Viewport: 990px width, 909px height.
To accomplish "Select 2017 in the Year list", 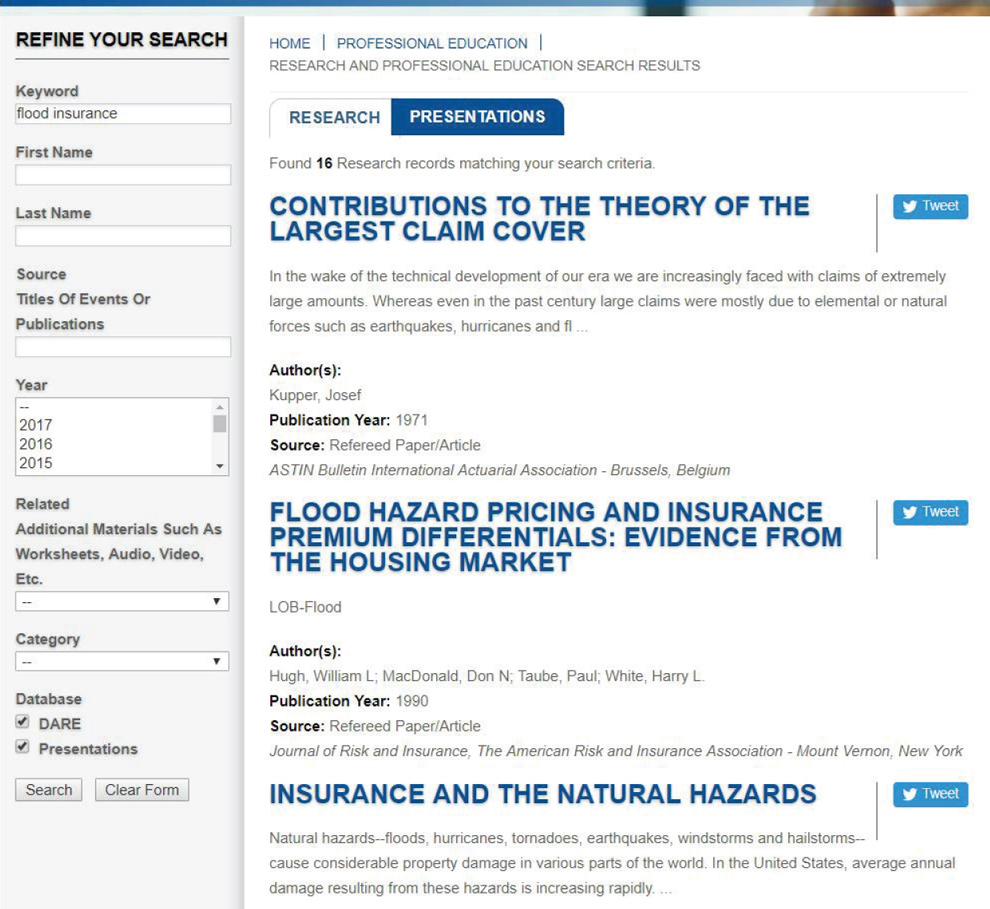I will 60,424.
